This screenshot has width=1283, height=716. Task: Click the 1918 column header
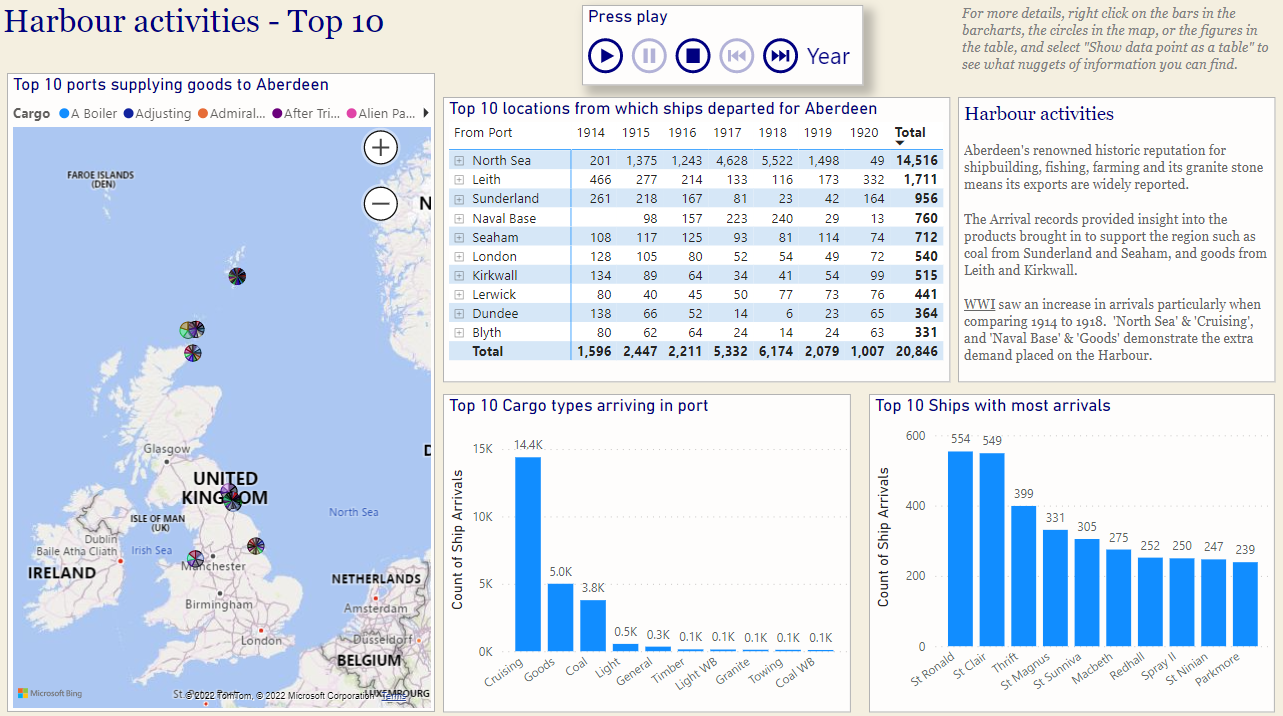tap(772, 133)
